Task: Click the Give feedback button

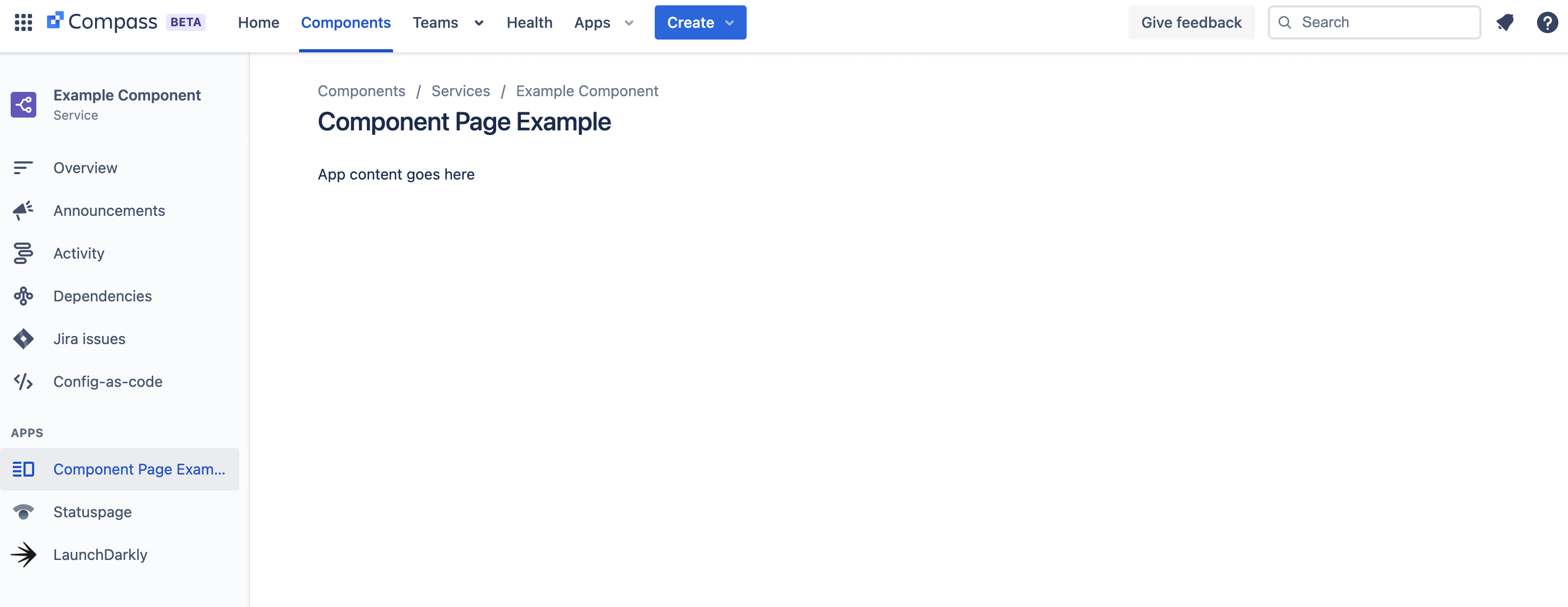Action: (1190, 22)
